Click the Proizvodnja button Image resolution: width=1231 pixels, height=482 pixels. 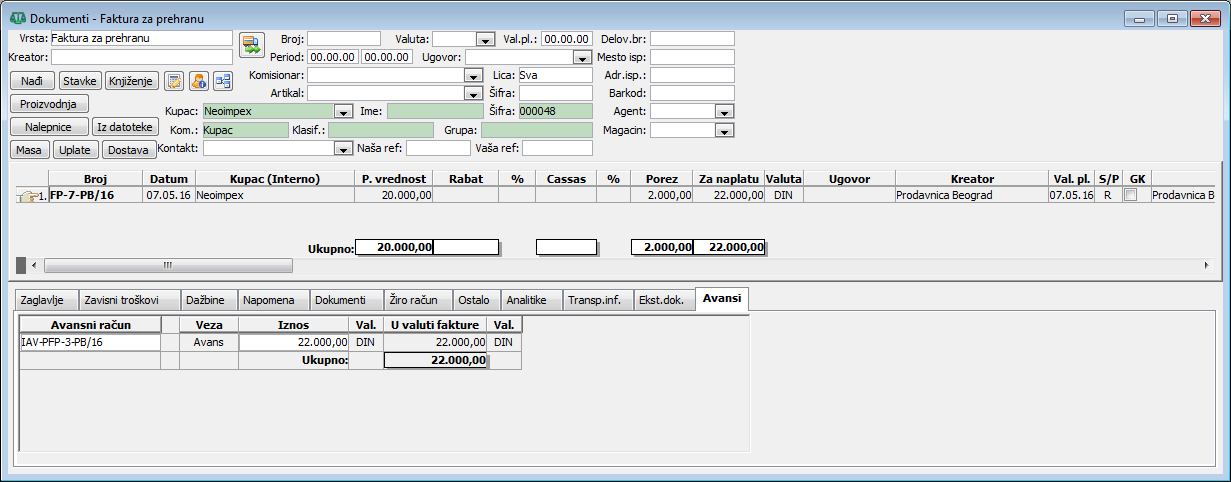[x=50, y=104]
